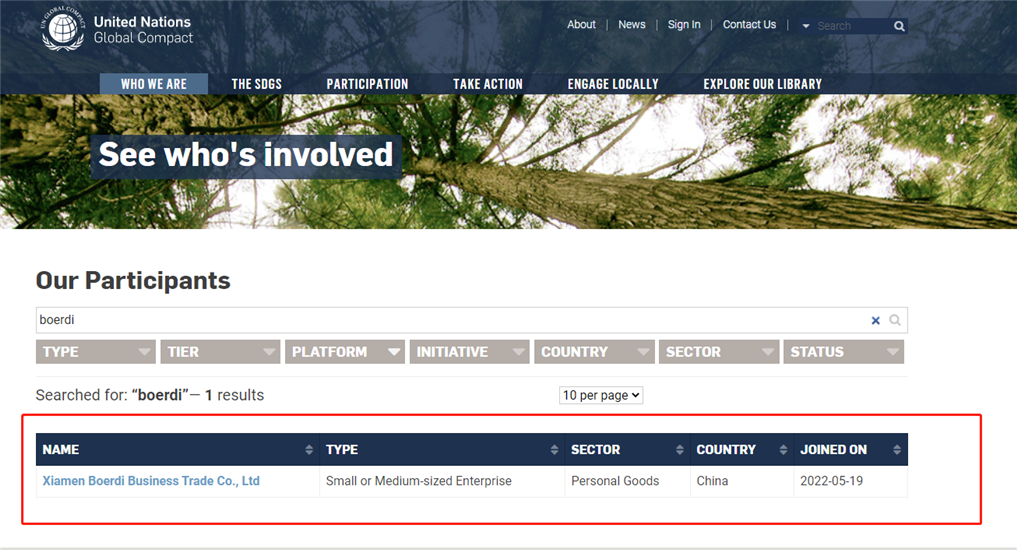Screen dimensions: 1017x550
Task: Open the 10 per page selector
Action: 601,395
